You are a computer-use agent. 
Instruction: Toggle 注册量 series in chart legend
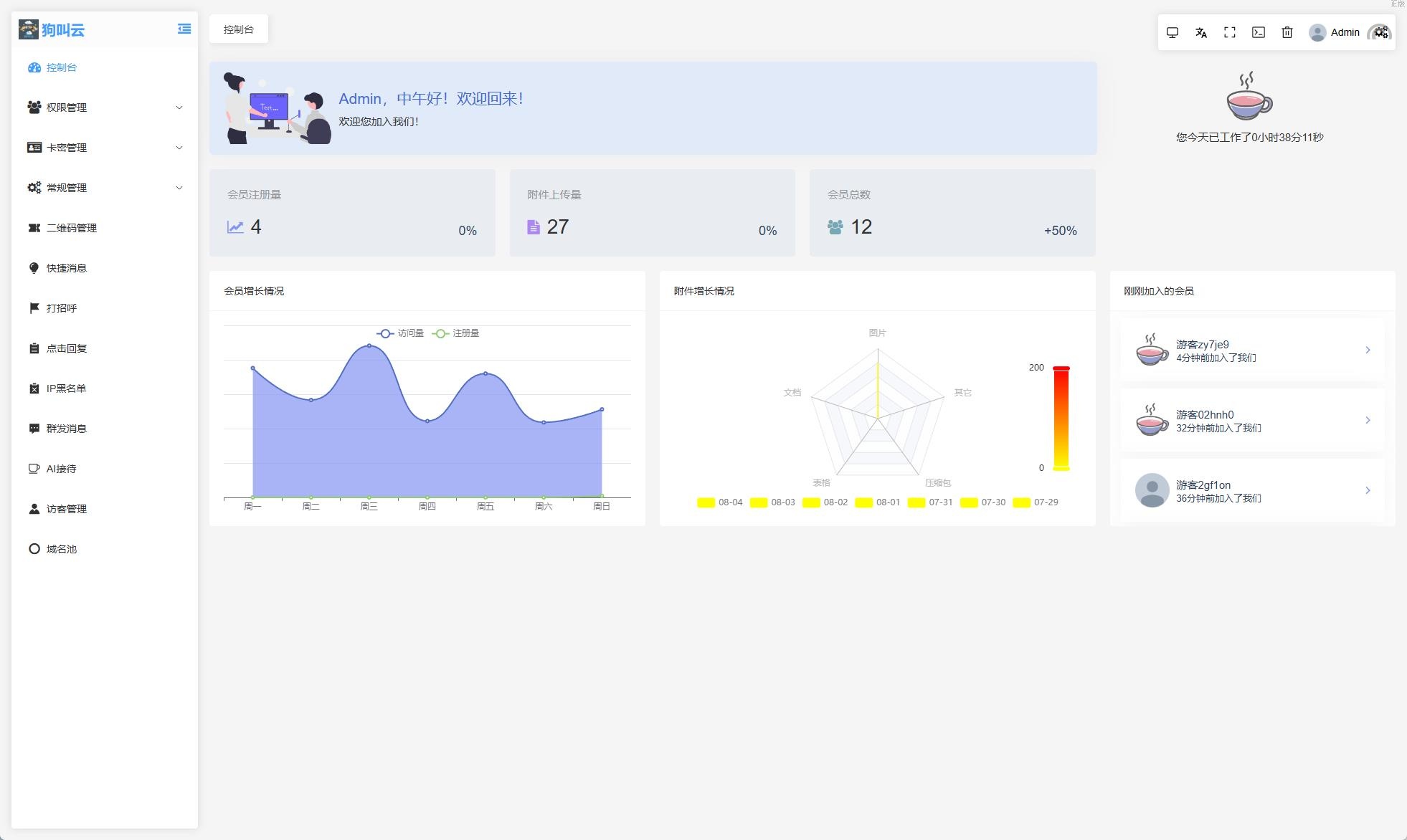click(x=456, y=333)
